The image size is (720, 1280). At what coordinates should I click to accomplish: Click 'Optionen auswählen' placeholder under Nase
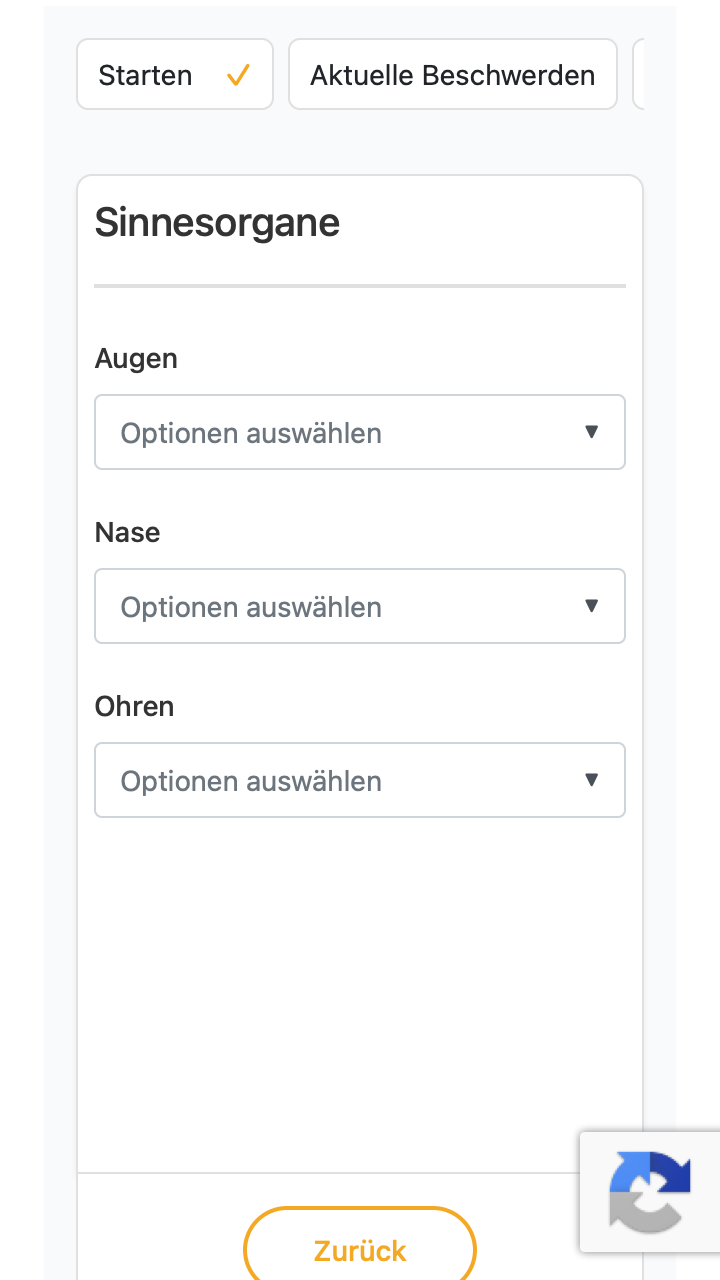pyautogui.click(x=251, y=607)
